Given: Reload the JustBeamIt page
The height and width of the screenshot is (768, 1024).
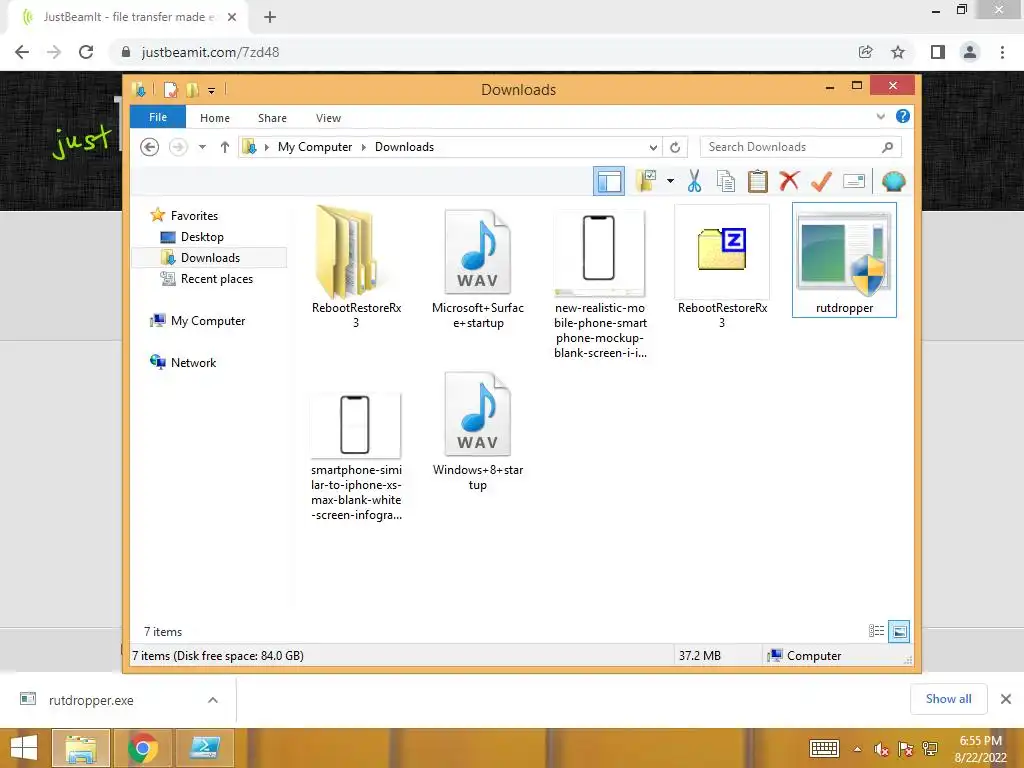Looking at the screenshot, I should pyautogui.click(x=86, y=52).
